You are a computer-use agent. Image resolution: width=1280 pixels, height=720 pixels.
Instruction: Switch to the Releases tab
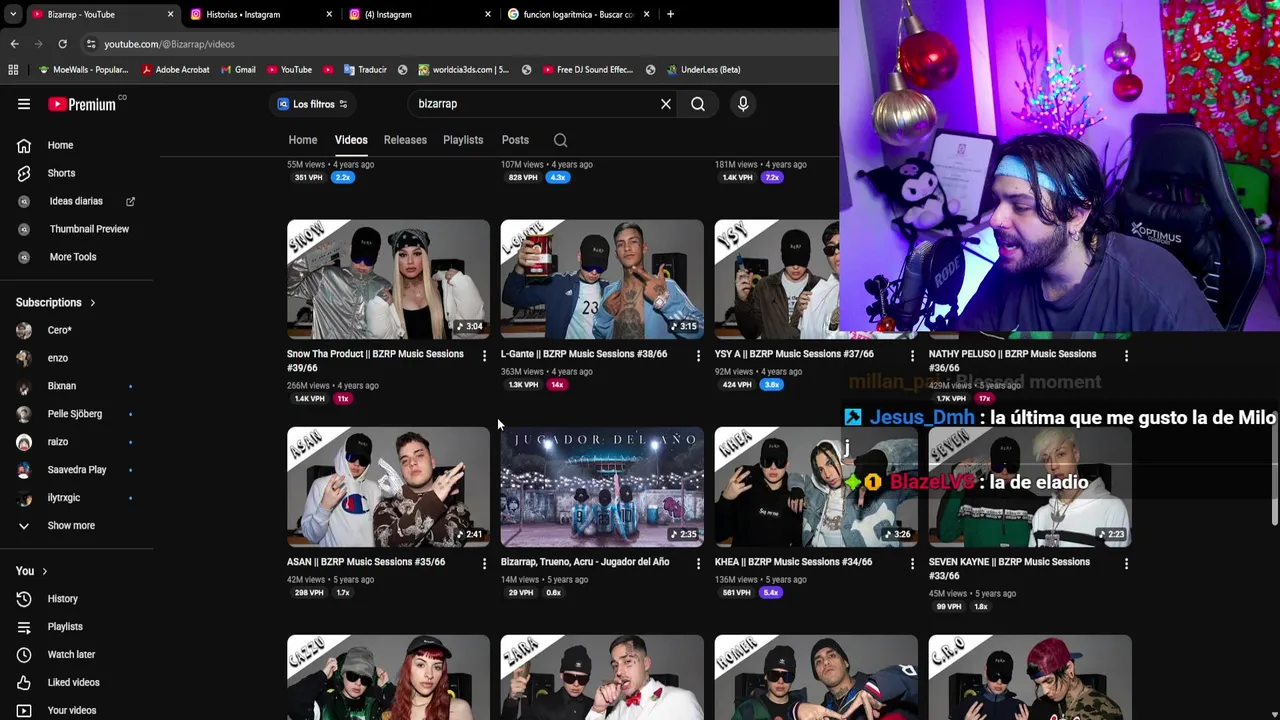[x=405, y=140]
